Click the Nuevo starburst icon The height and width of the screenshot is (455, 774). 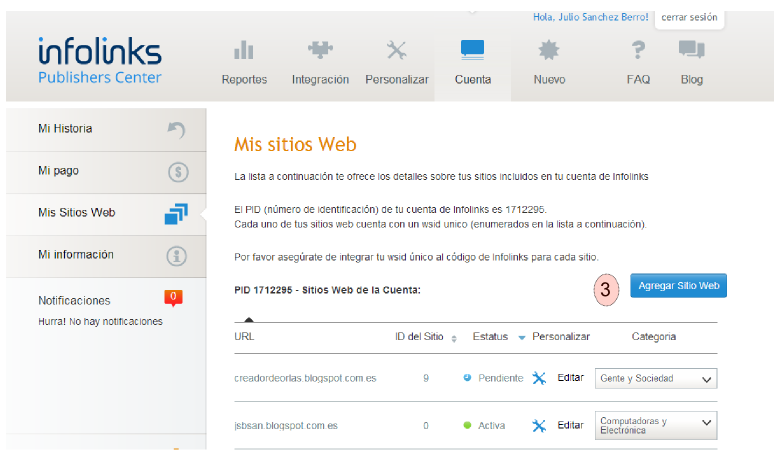point(549,50)
